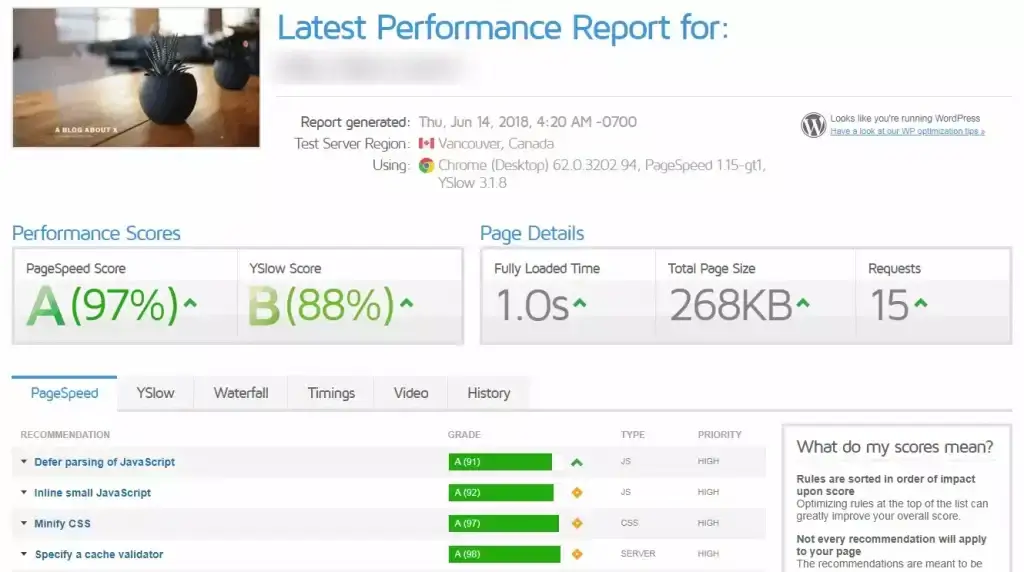Open the History tab
The image size is (1024, 572).
point(488,393)
